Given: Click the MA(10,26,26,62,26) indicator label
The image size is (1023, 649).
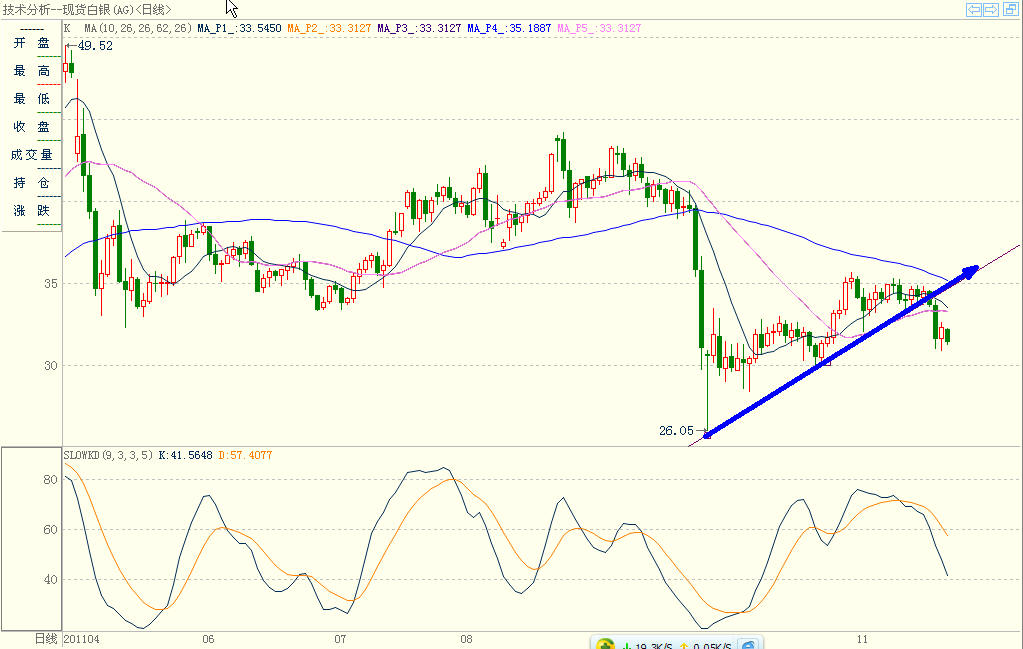Looking at the screenshot, I should [x=138, y=28].
